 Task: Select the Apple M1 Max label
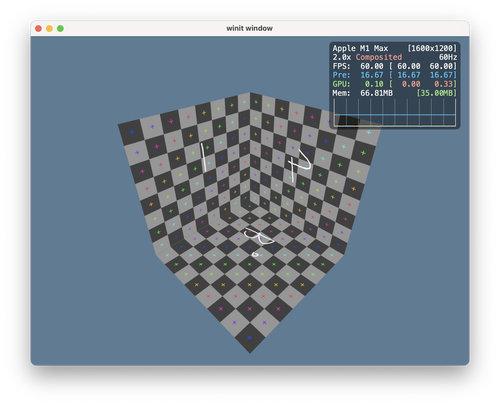pos(360,48)
